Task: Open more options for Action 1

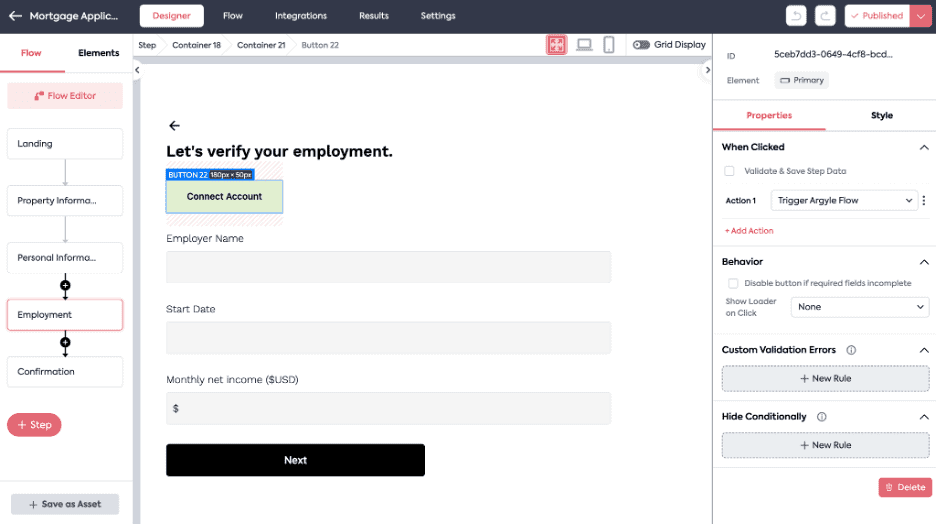Action: point(924,201)
